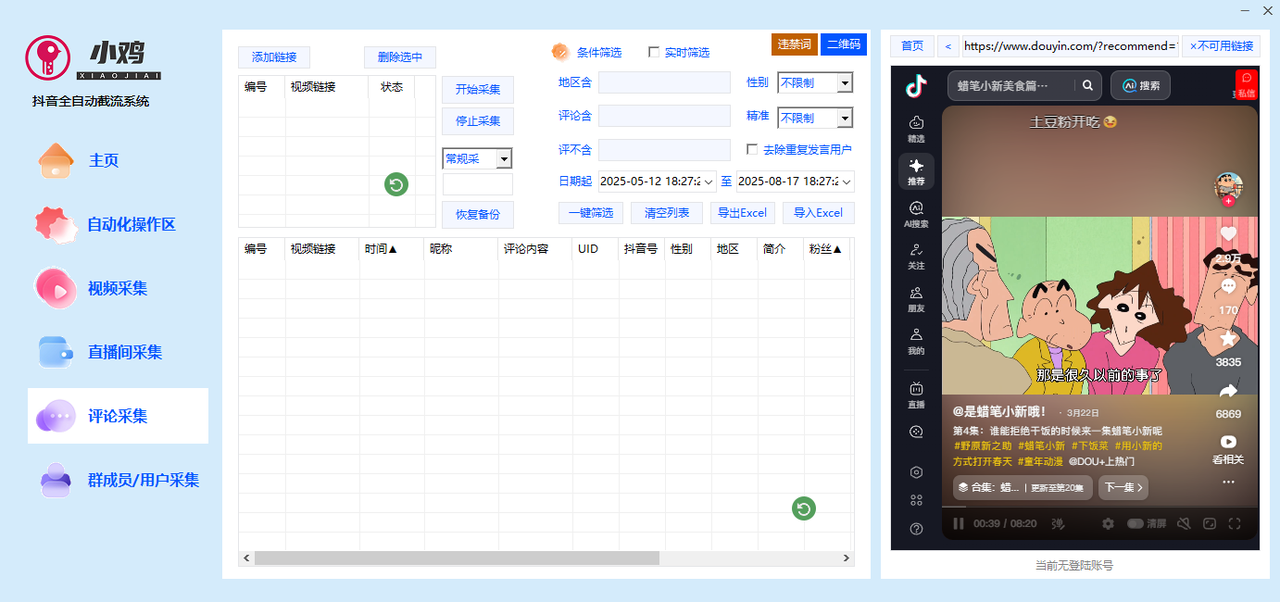
Task: Open the comments bubble icon on video
Action: point(1228,286)
